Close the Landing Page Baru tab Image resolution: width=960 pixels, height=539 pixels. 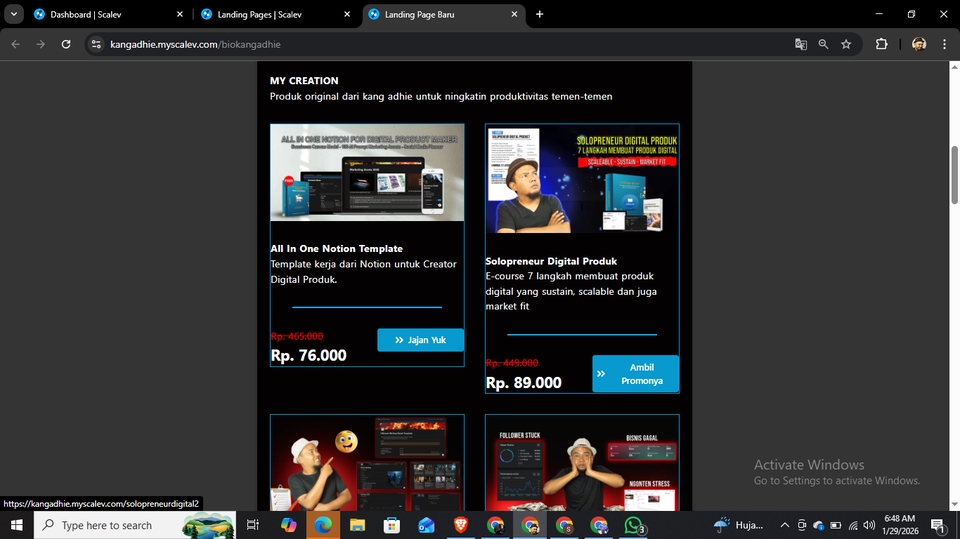pos(514,14)
